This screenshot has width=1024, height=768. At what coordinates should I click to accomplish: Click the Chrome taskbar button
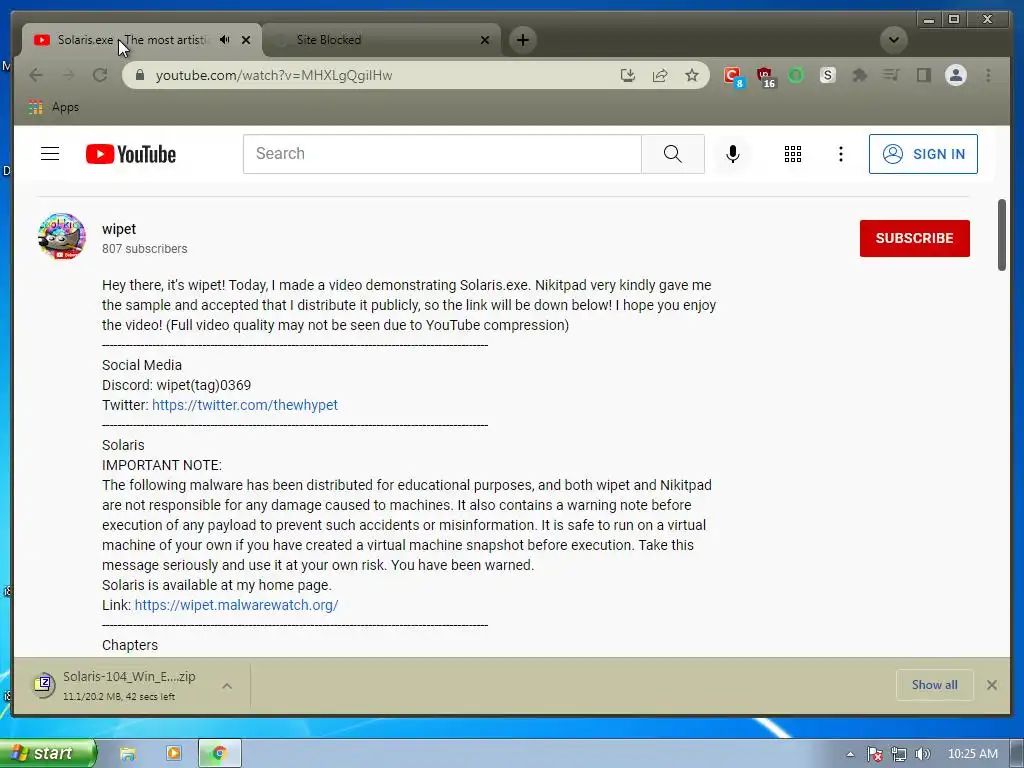coord(220,754)
